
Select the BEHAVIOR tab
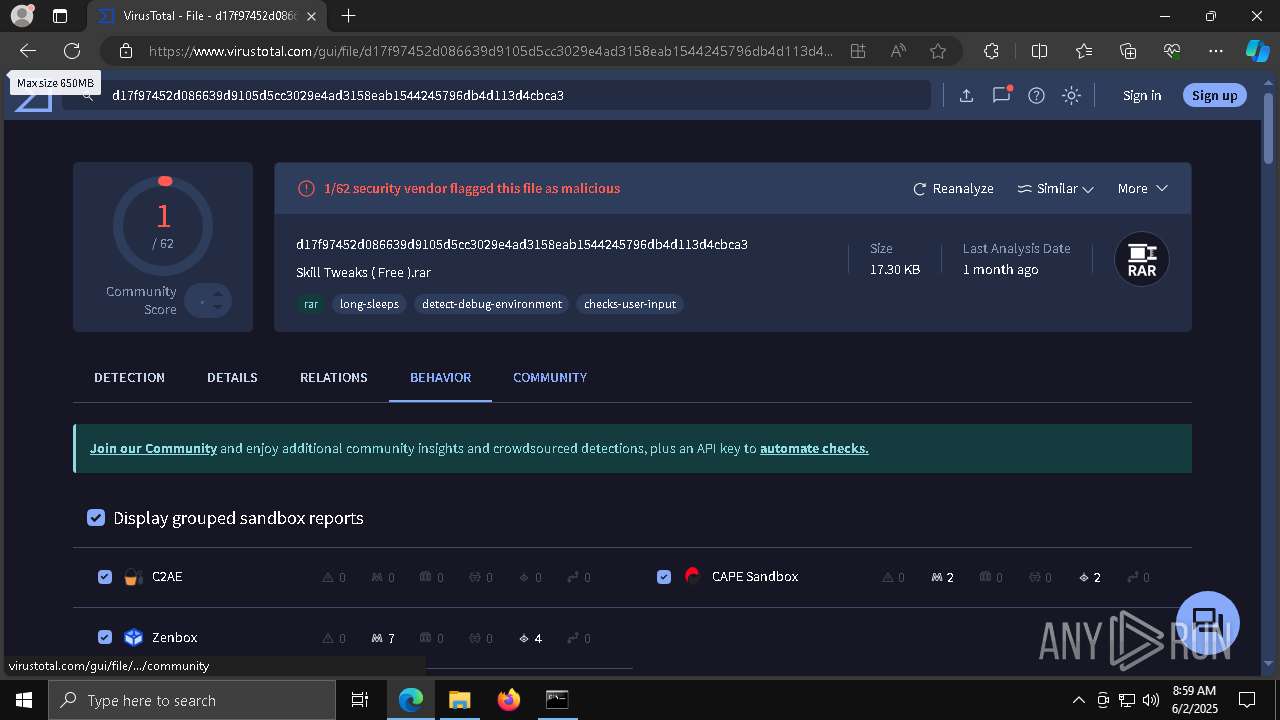click(440, 377)
